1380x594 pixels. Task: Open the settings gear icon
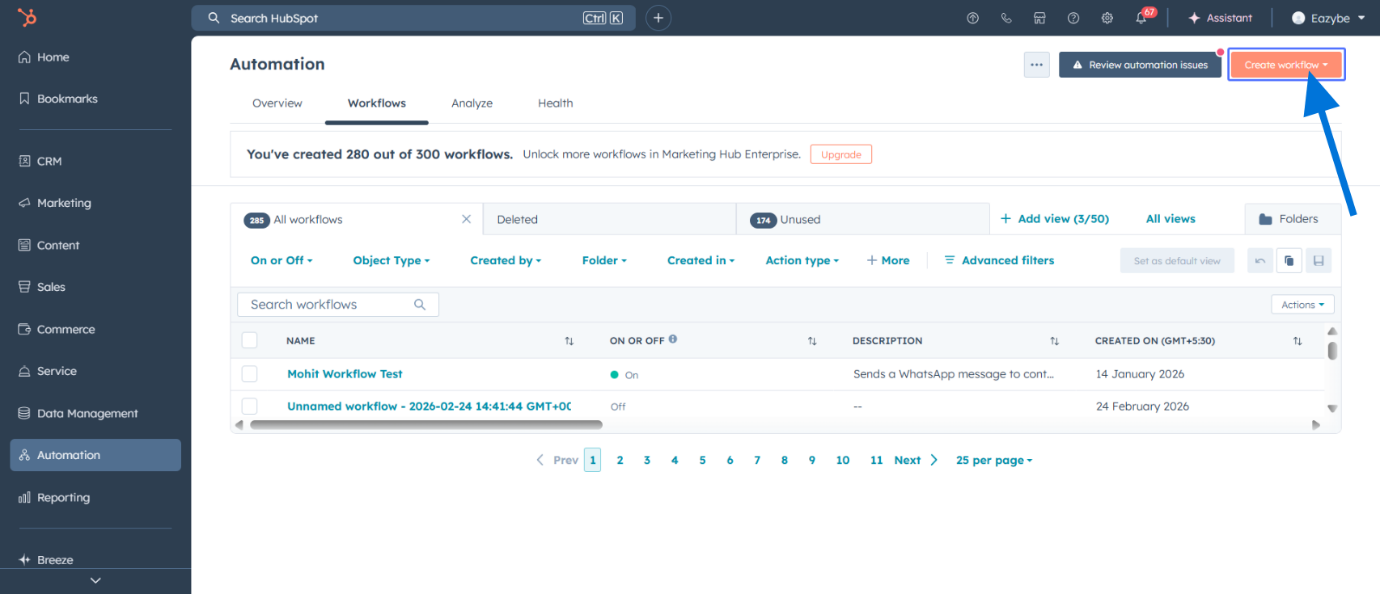(x=1106, y=17)
